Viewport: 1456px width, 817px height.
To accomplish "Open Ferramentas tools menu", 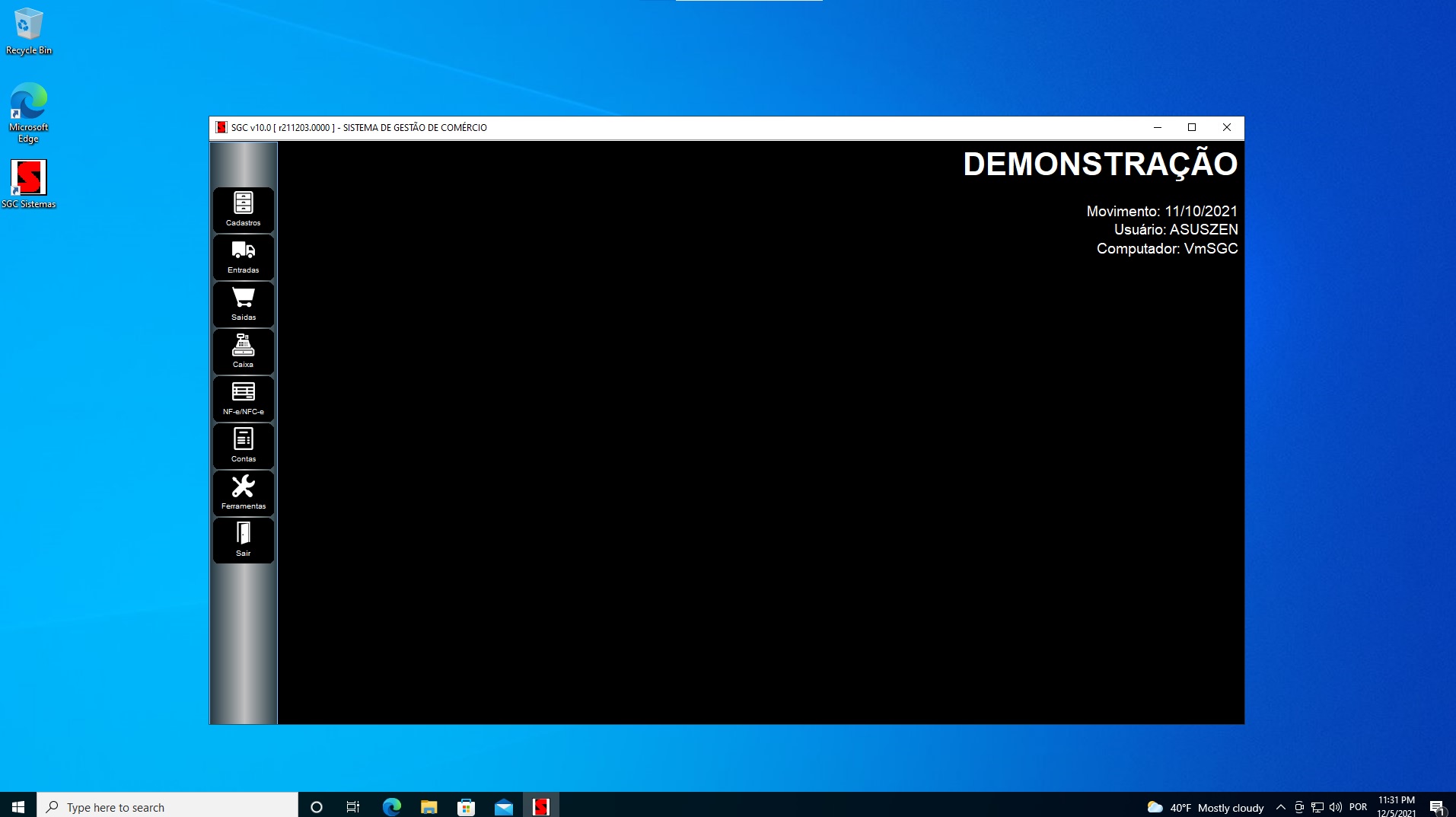I will click(x=243, y=493).
